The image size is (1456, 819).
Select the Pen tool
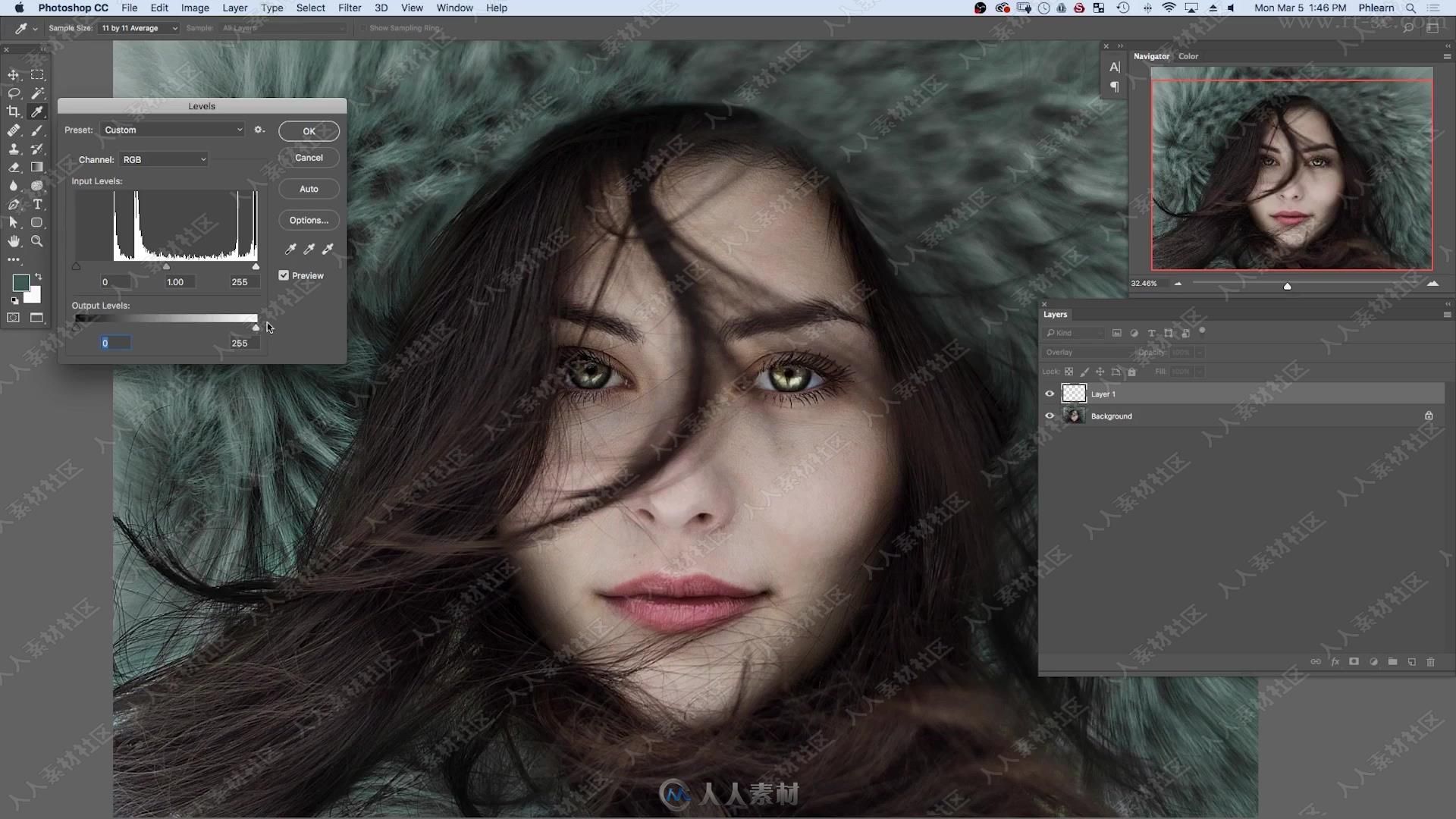coord(14,204)
